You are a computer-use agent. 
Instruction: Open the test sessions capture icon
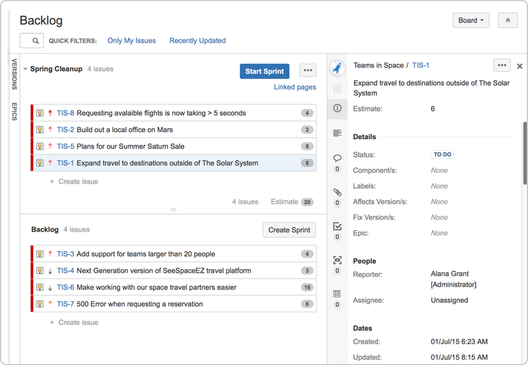(337, 260)
